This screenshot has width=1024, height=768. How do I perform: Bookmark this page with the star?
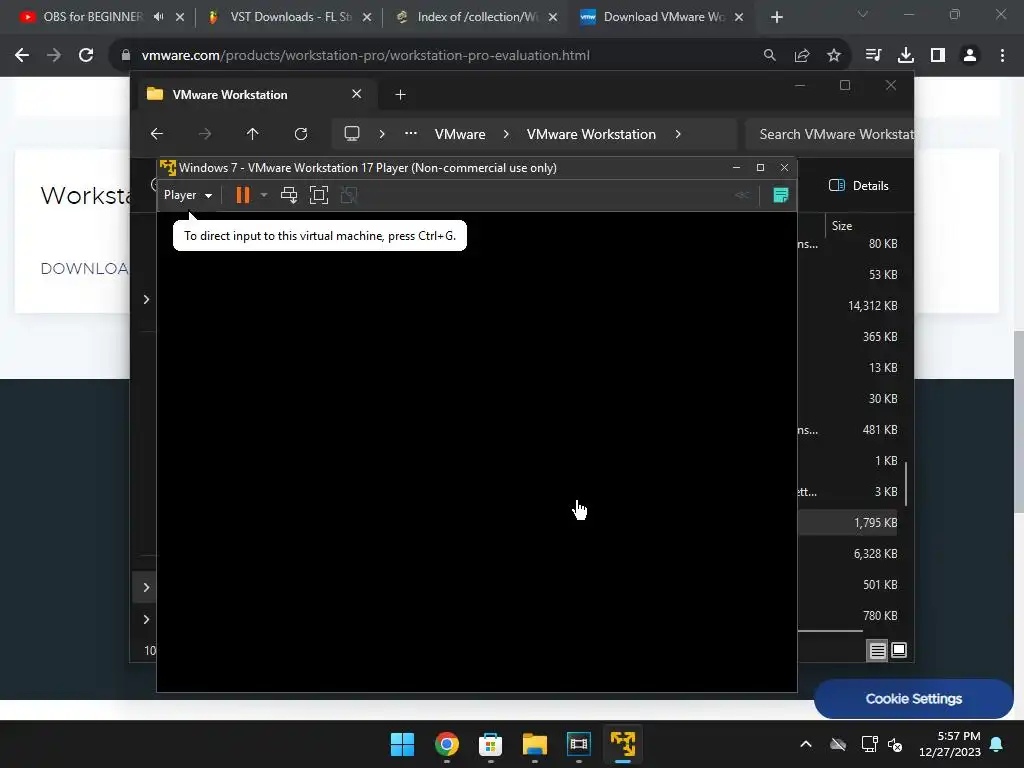pos(834,56)
